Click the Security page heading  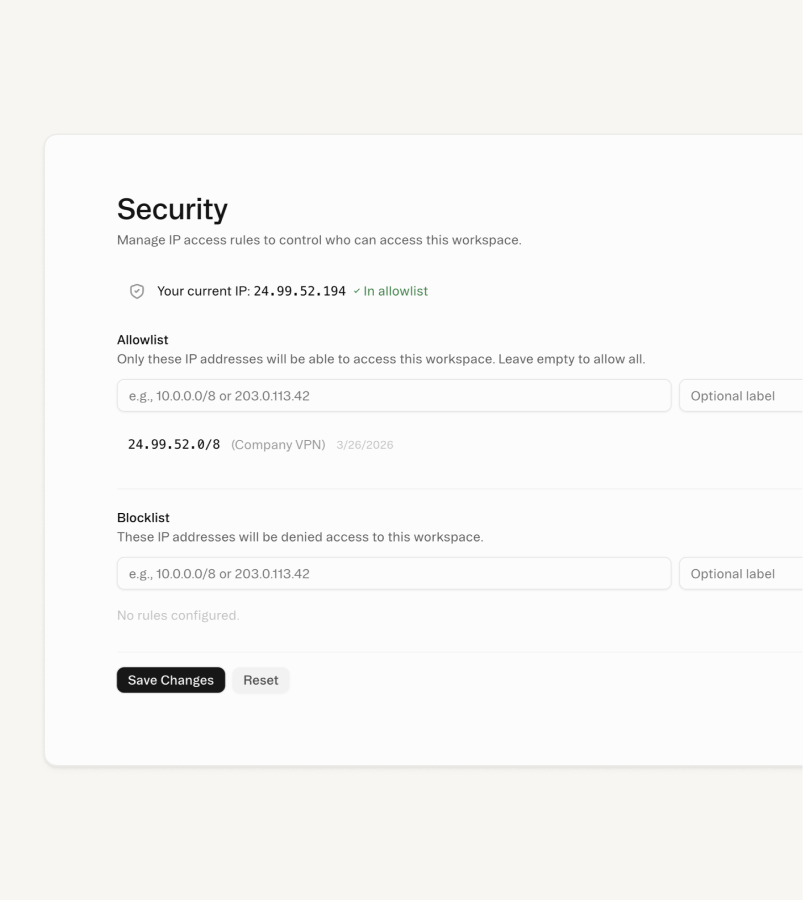[x=172, y=210]
